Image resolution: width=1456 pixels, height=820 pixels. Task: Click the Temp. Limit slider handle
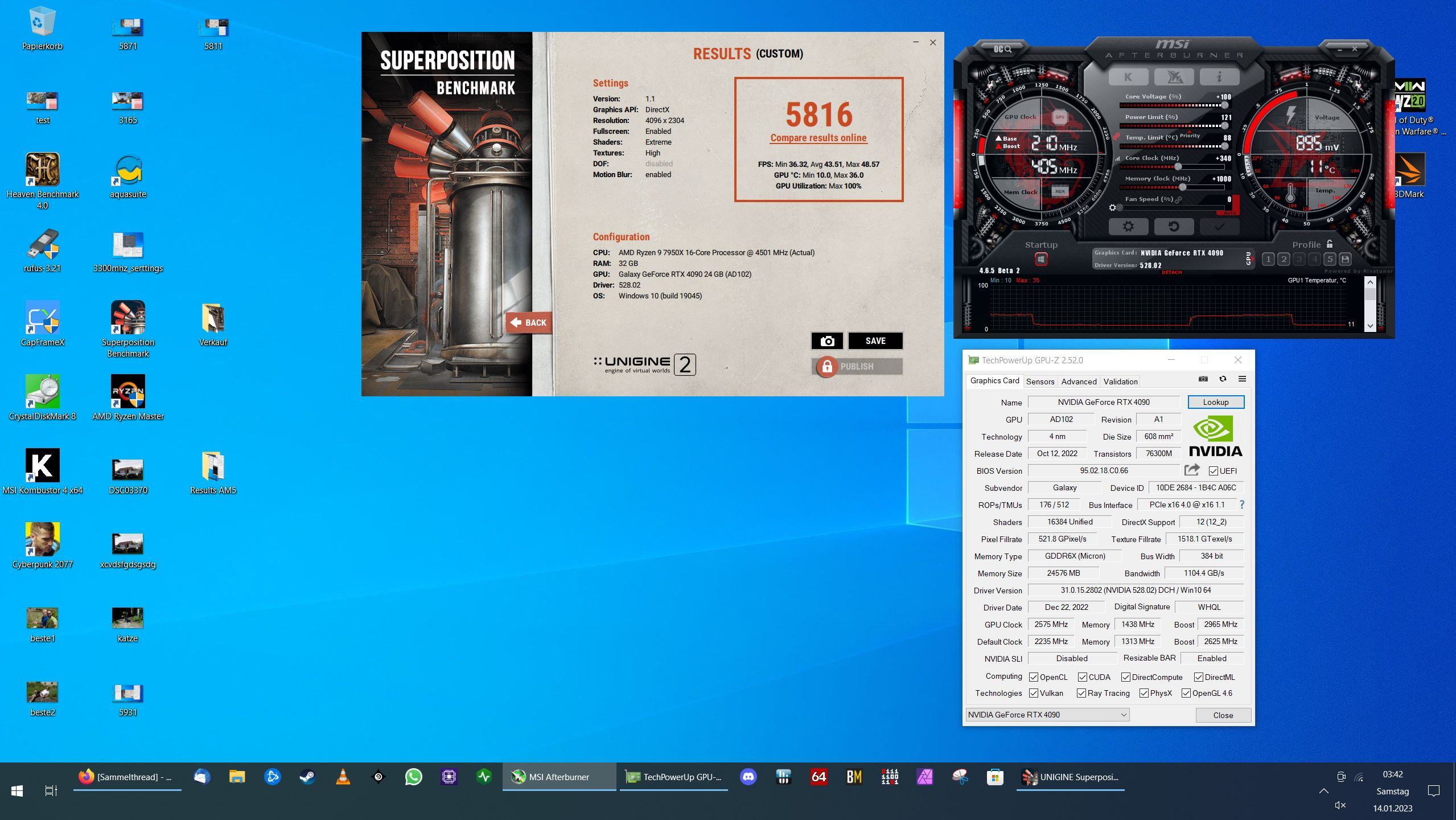[1224, 146]
